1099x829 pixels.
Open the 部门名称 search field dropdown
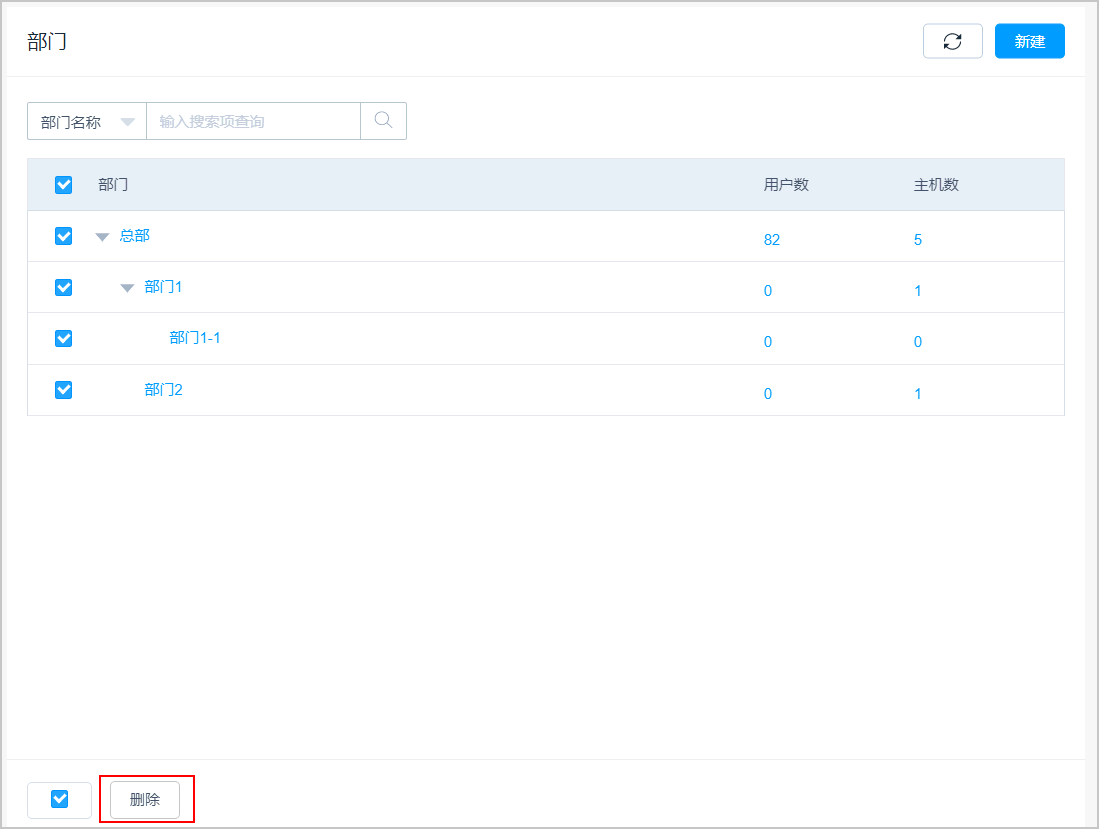(x=87, y=121)
